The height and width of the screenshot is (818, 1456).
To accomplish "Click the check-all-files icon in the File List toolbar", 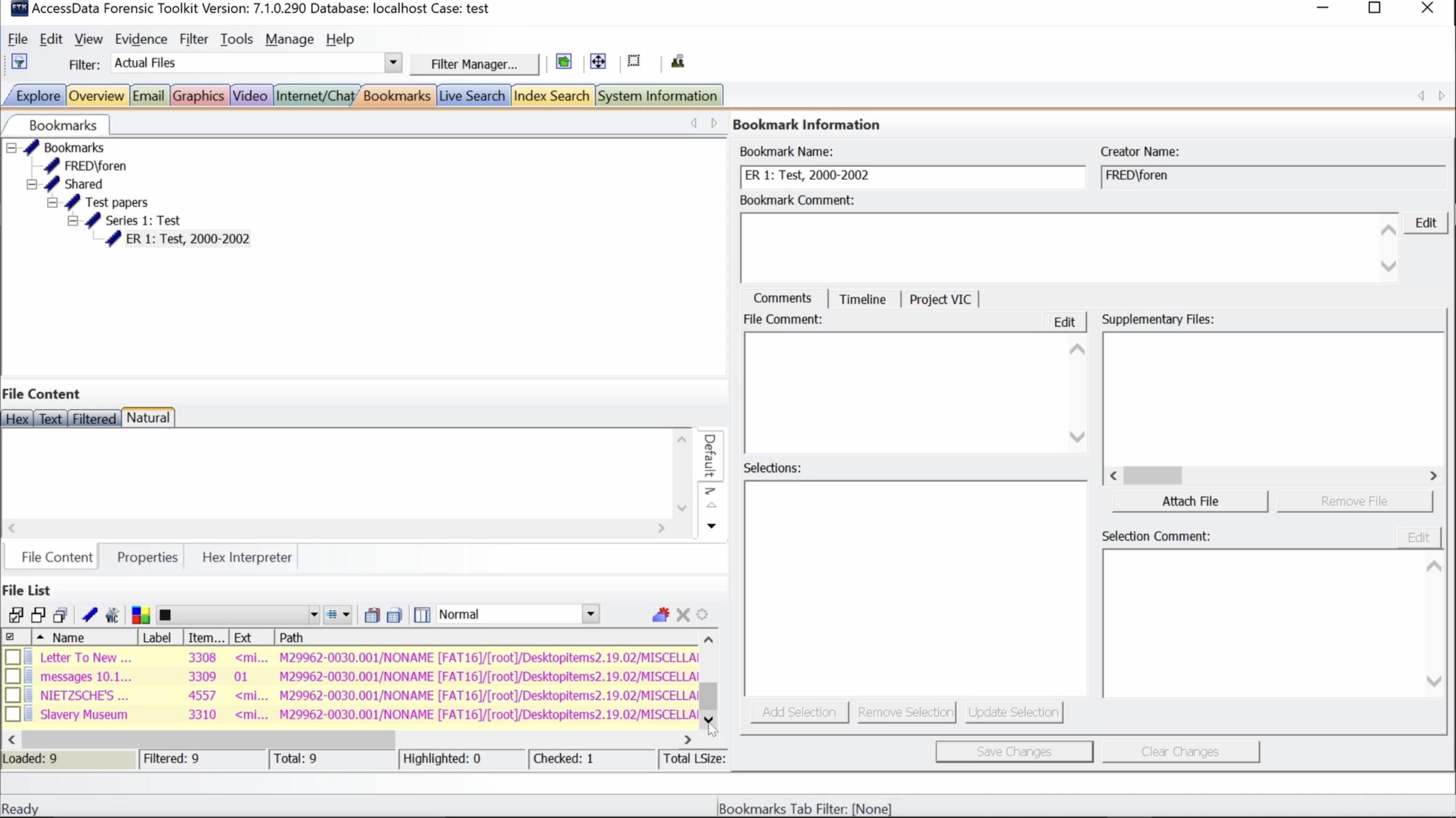I will (16, 615).
